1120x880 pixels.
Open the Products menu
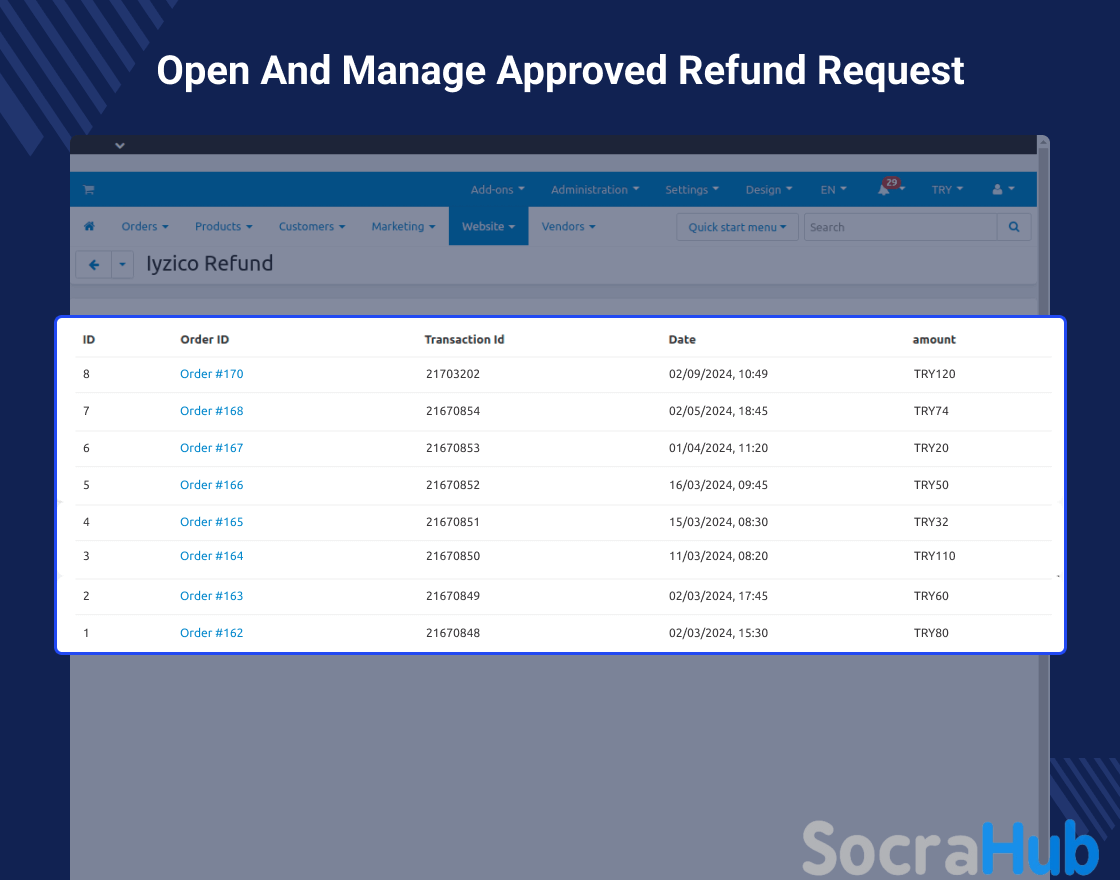[224, 226]
